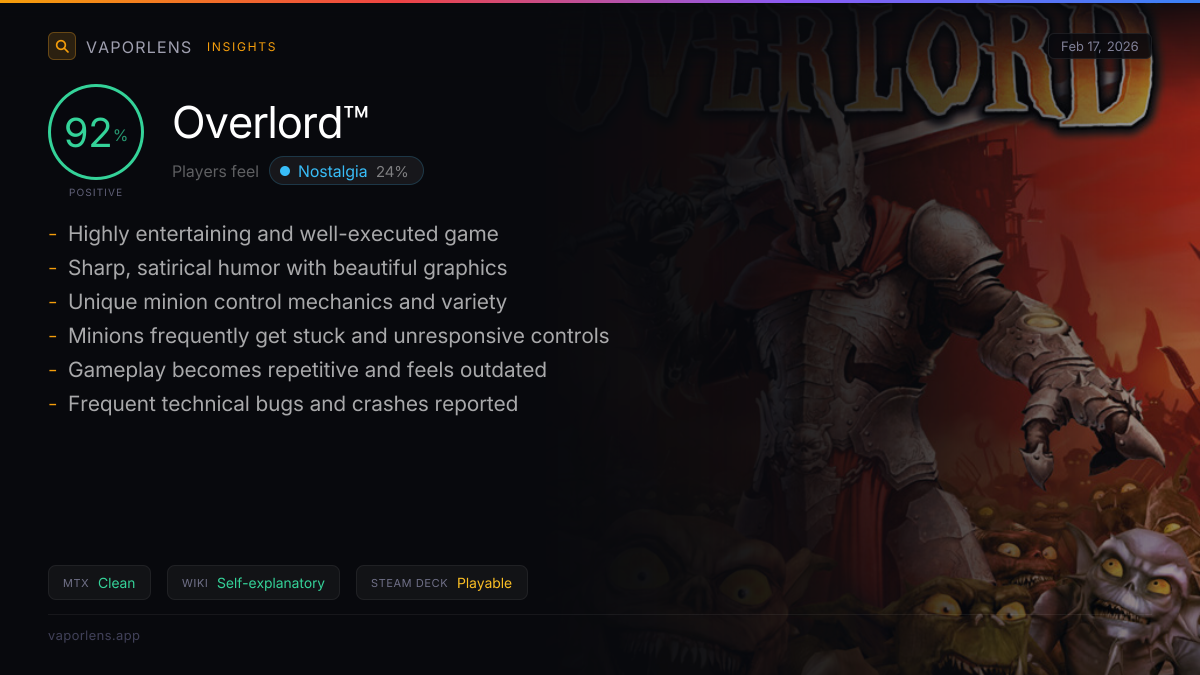Click the VAPORLENS brand name
The height and width of the screenshot is (675, 1200).
139,47
